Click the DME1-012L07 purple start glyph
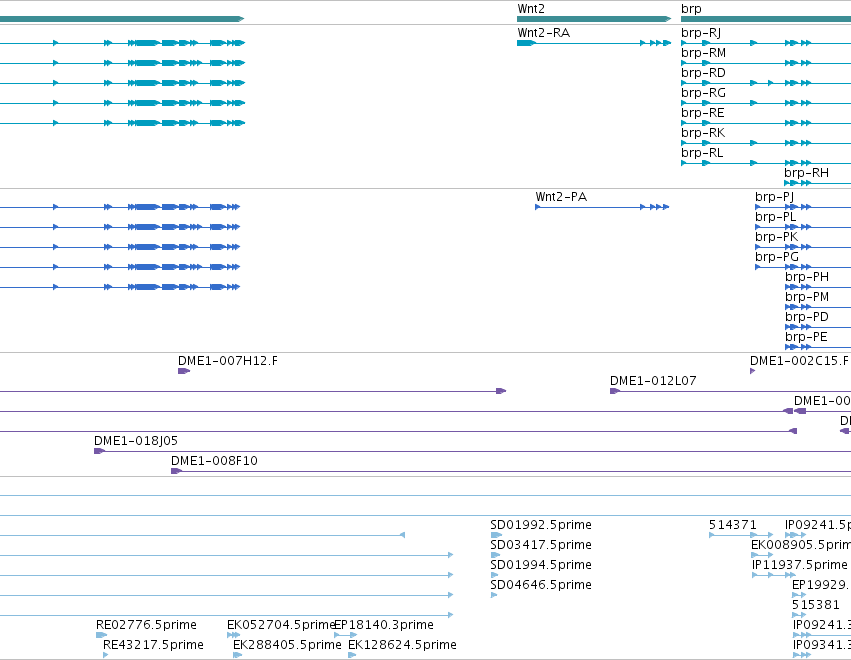This screenshot has width=851, height=660. (x=615, y=391)
